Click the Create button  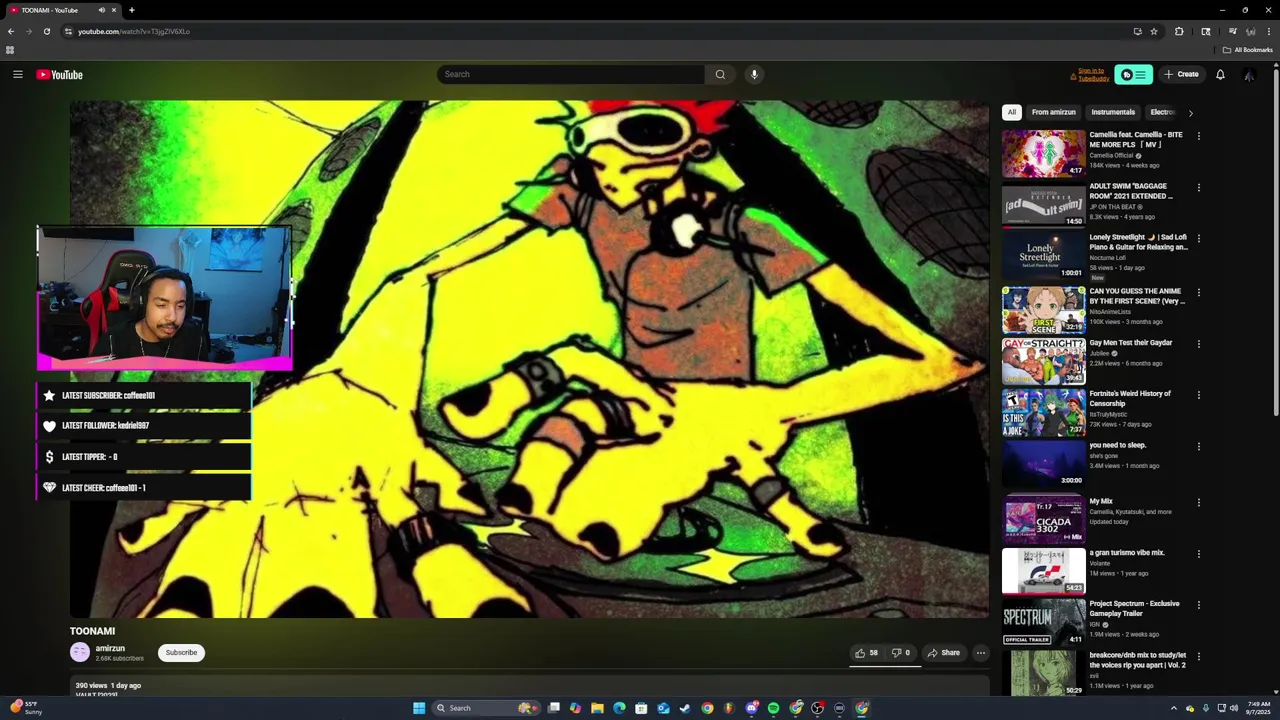1181,74
